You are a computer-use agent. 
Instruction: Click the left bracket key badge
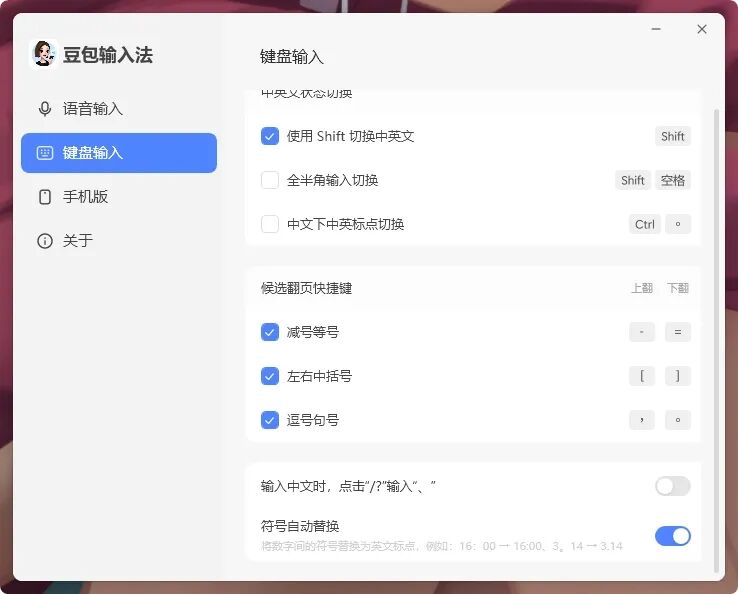pos(642,376)
